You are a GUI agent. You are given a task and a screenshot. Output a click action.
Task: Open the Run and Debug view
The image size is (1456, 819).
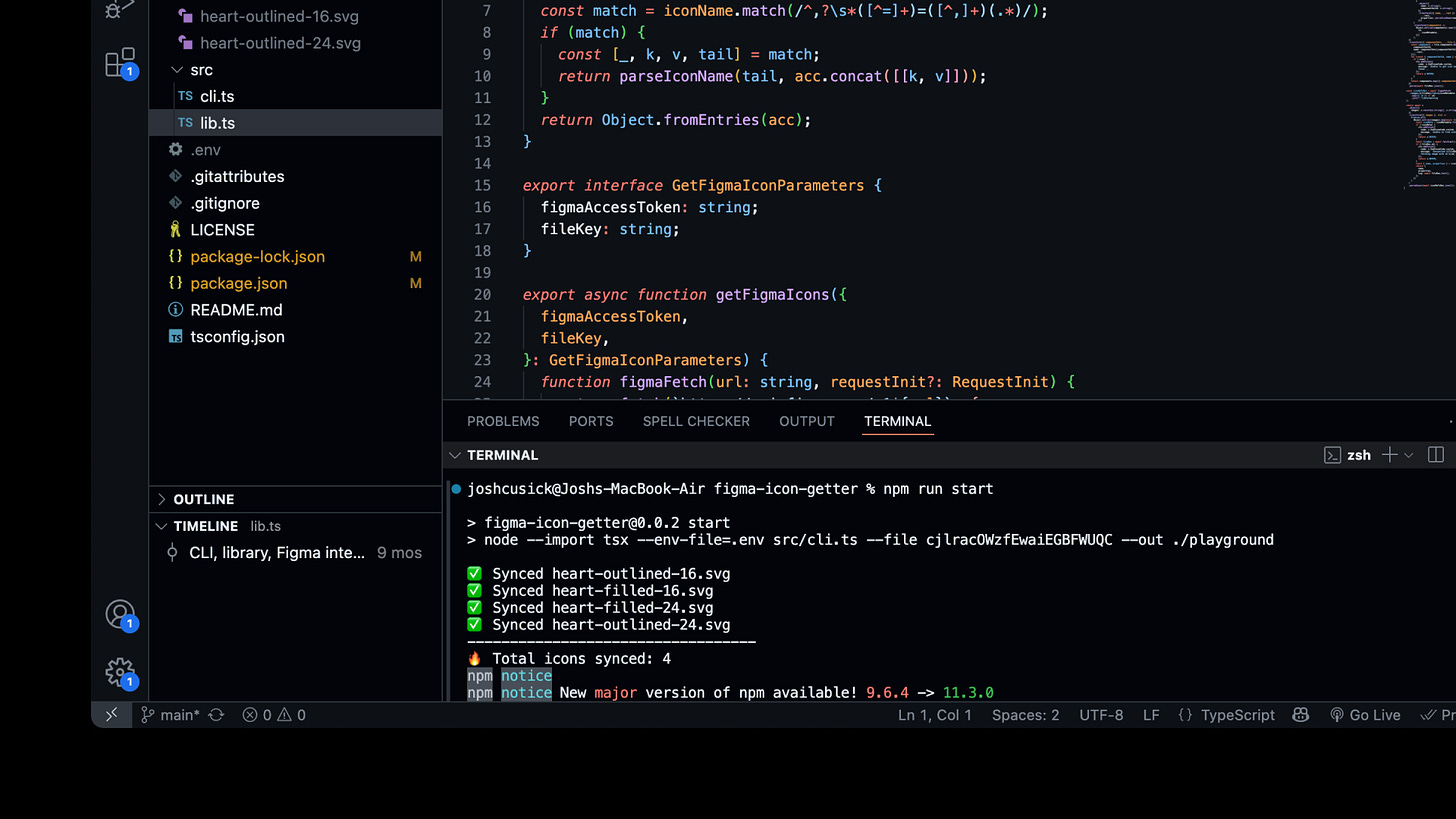point(120,9)
